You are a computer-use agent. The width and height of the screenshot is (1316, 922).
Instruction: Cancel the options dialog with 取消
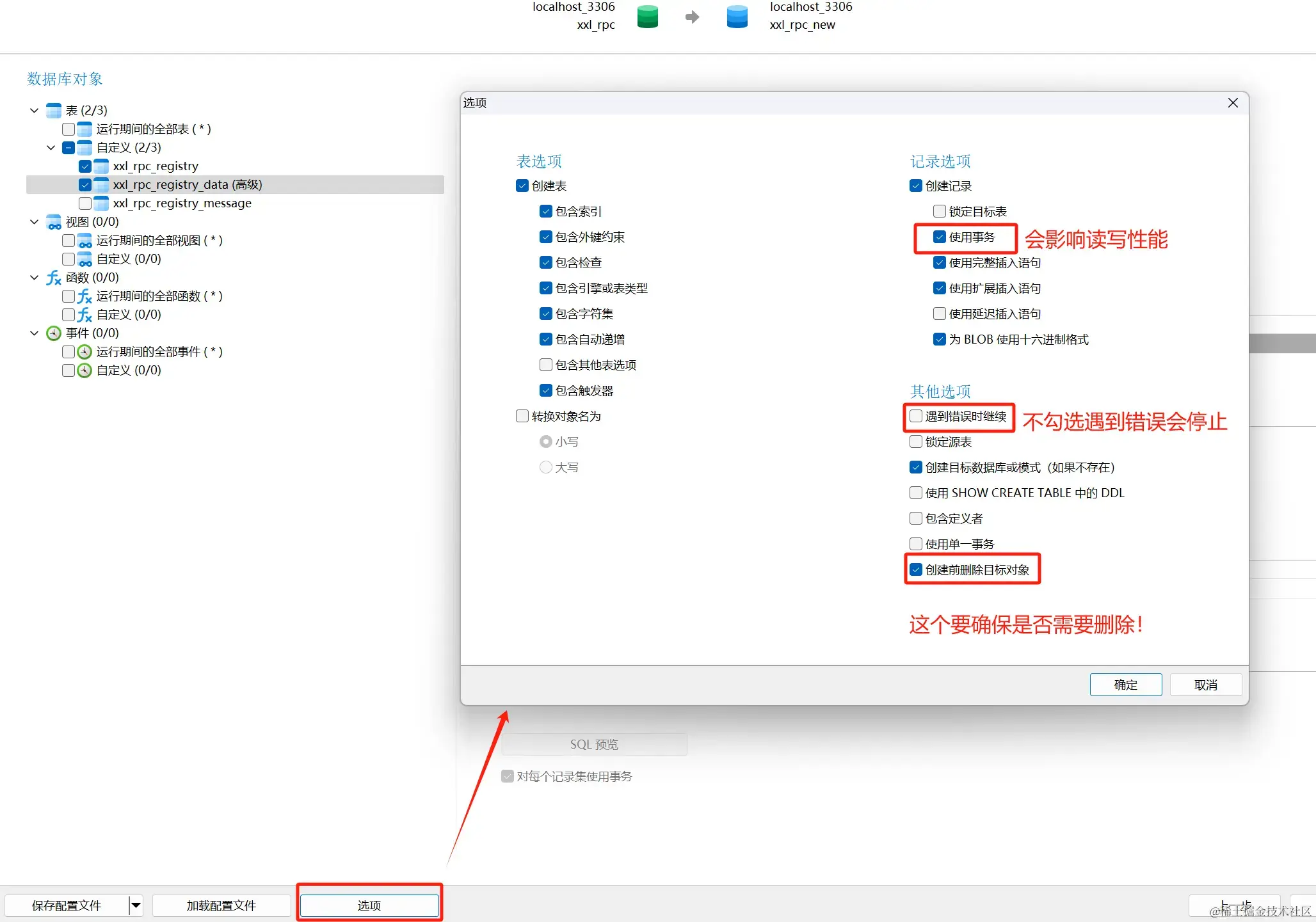coord(1205,685)
